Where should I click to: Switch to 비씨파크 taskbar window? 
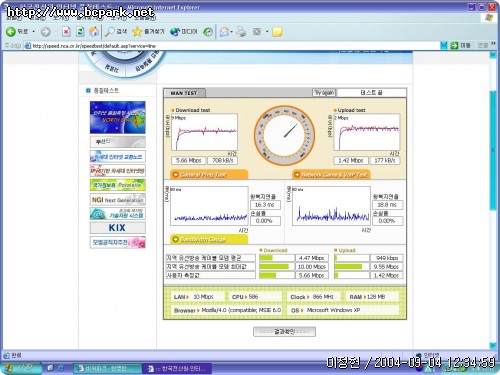[107, 368]
